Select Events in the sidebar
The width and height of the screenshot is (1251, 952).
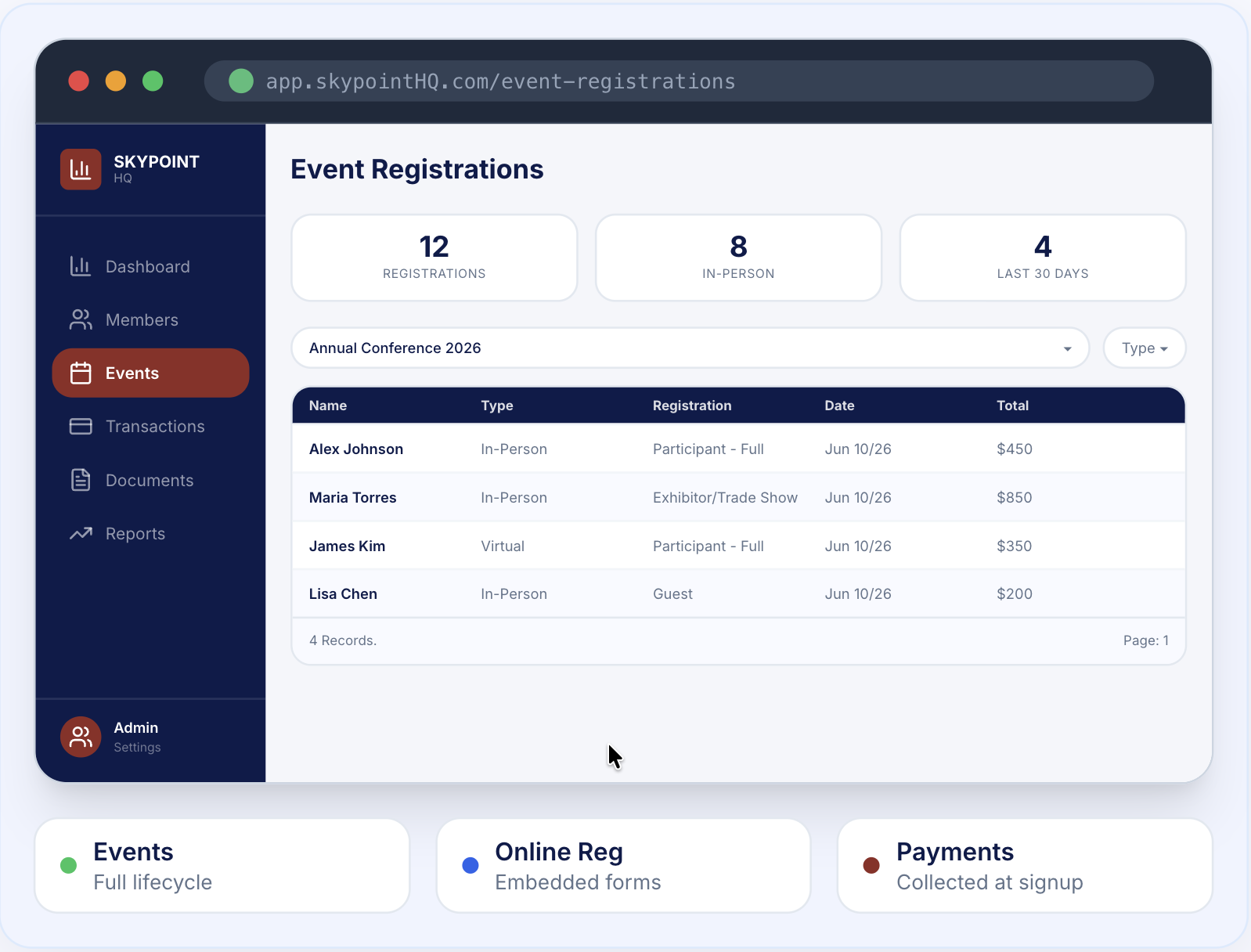(150, 373)
